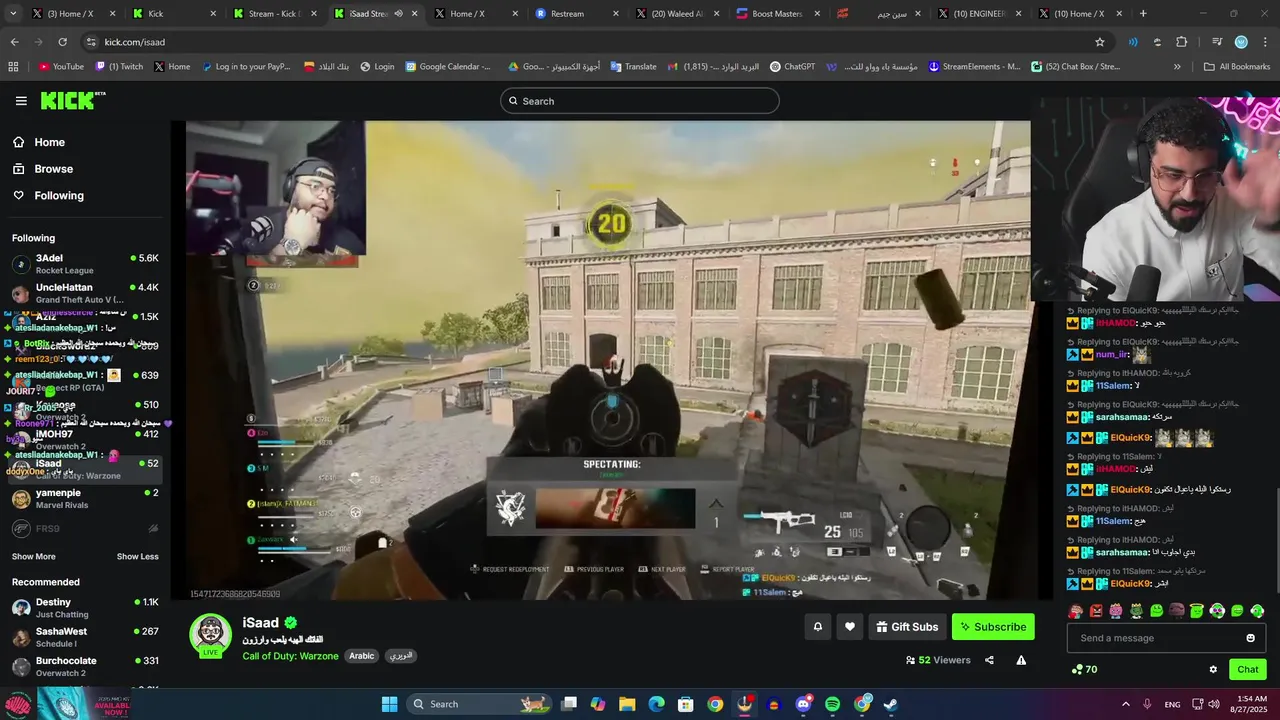Open Windows Start menu
The width and height of the screenshot is (1280, 720).
[390, 704]
